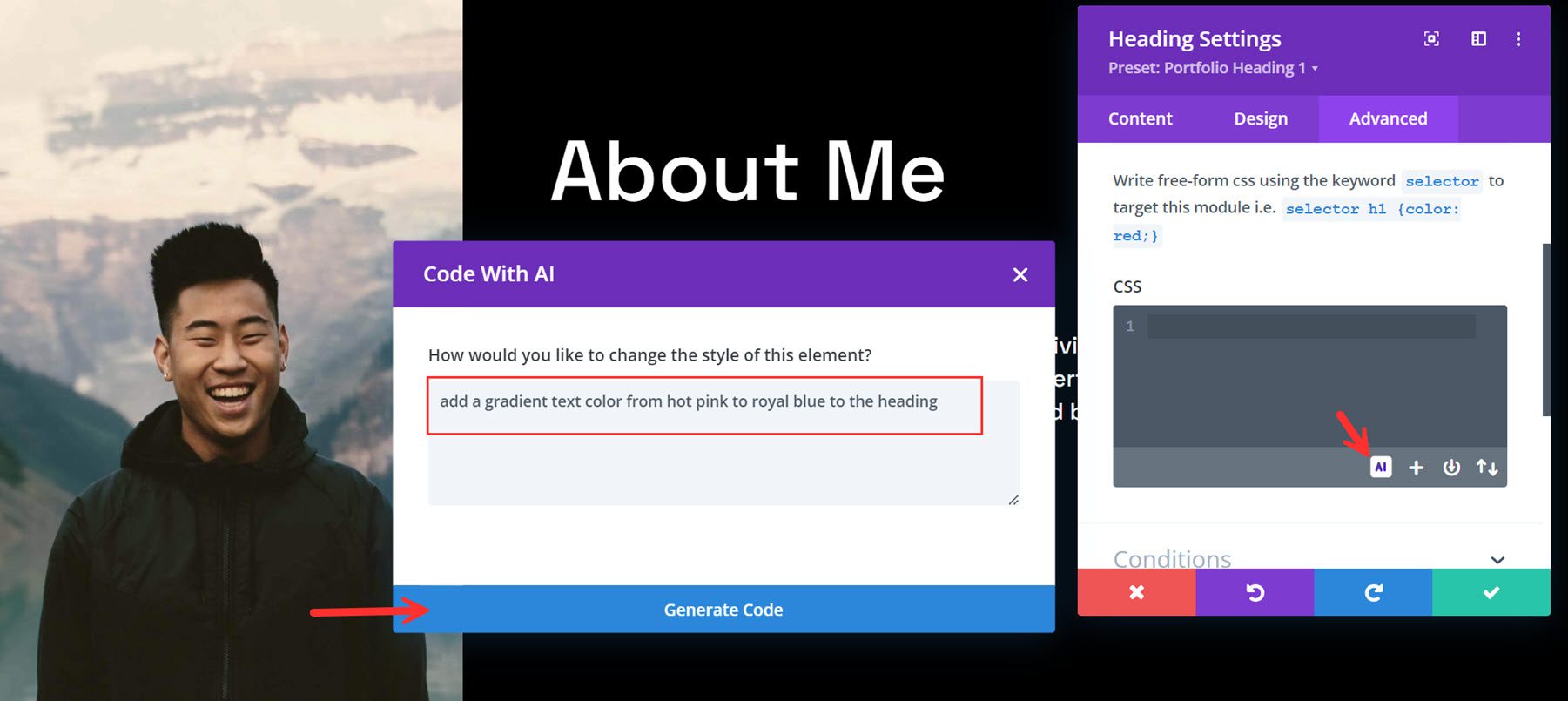Screen dimensions: 1568x701
Task: Save changes with the green checkmark
Action: point(1491,592)
